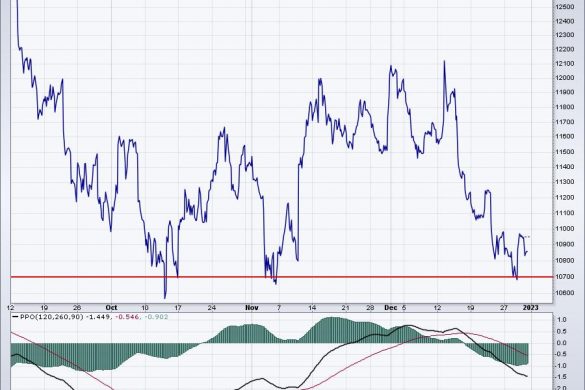Click the red PPO signal value -0.546
Image resolution: width=585 pixels, height=390 pixels.
click(128, 316)
